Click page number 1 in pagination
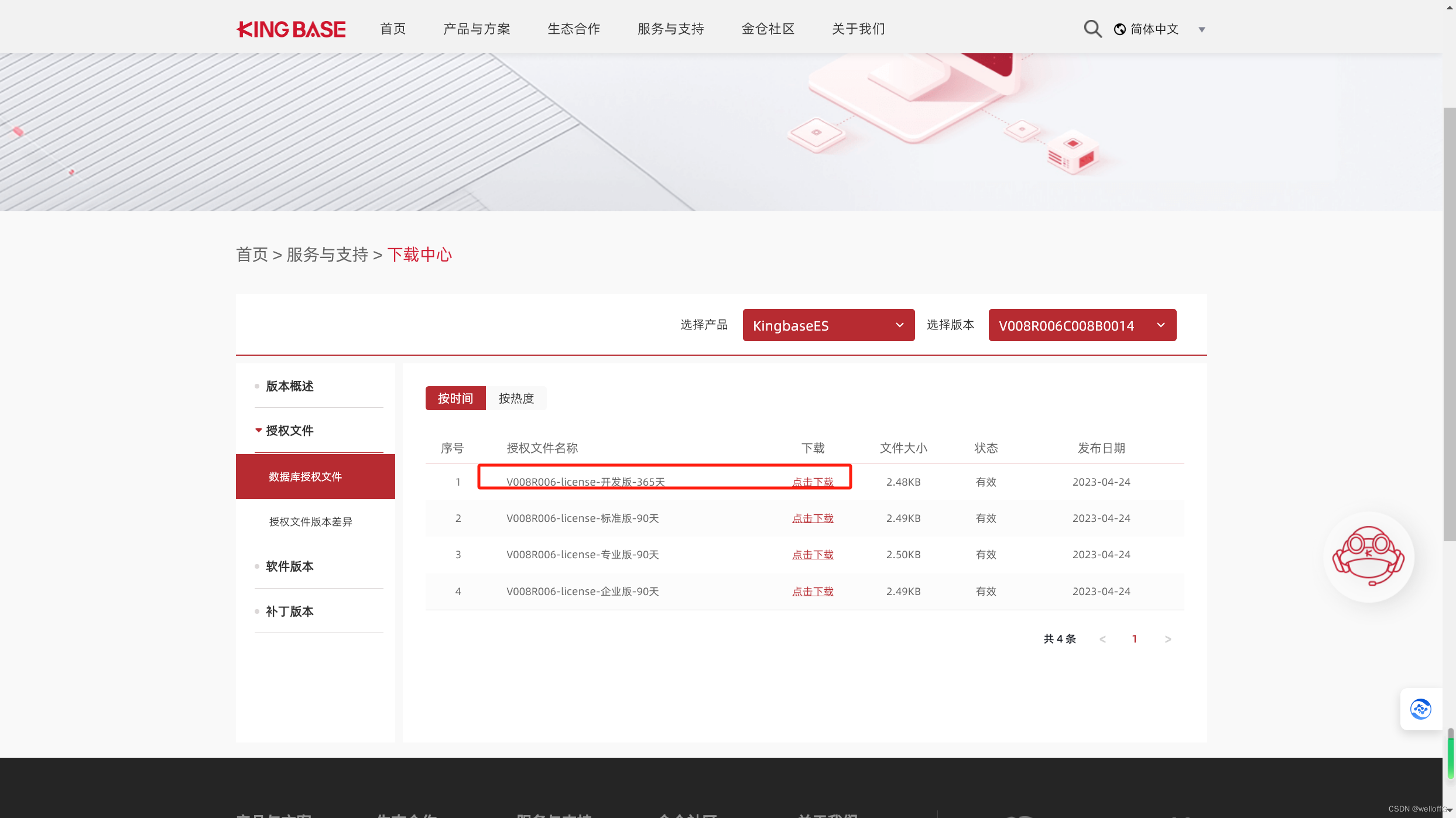This screenshot has height=818, width=1456. 1134,638
